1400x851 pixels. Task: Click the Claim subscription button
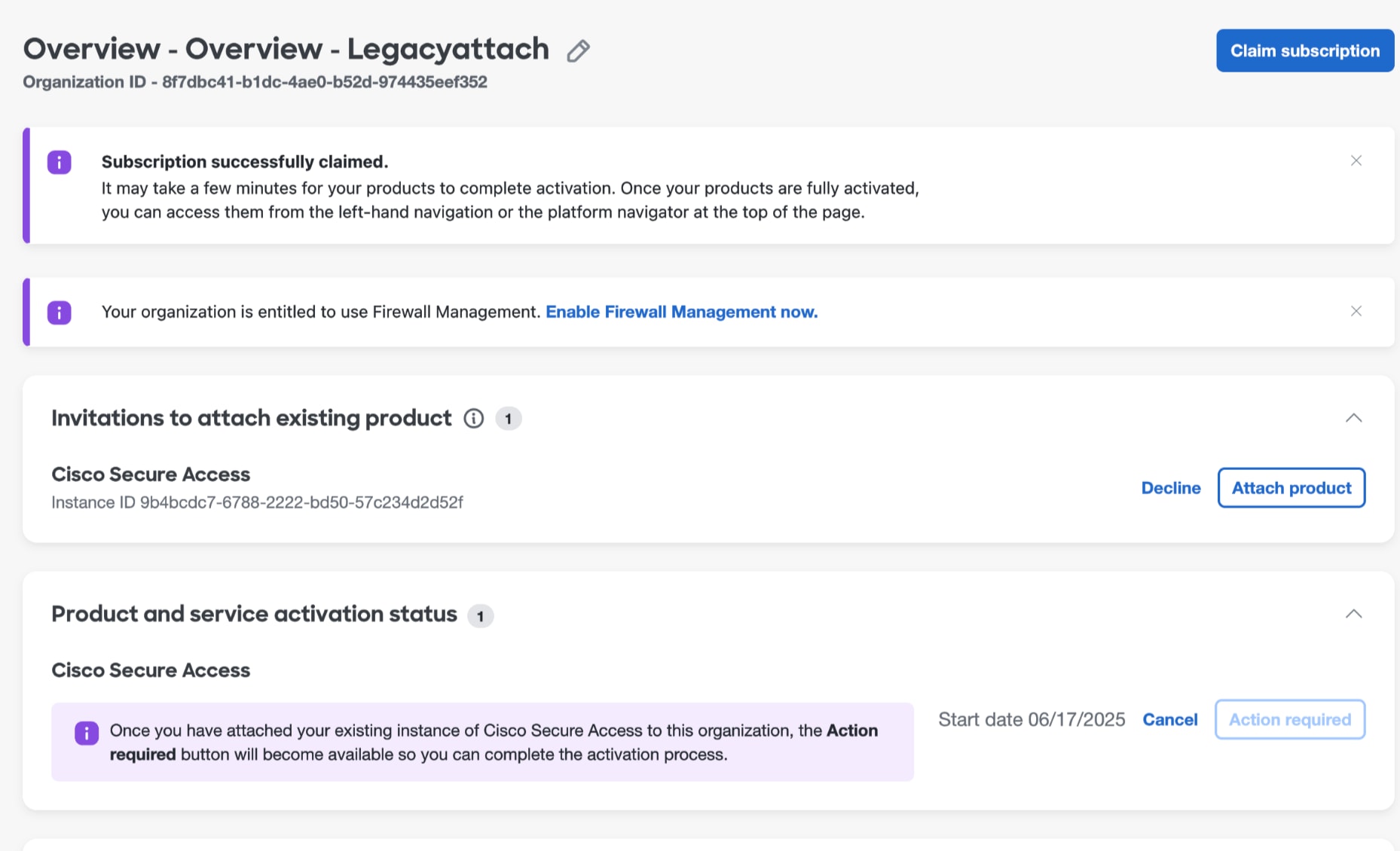[x=1305, y=50]
